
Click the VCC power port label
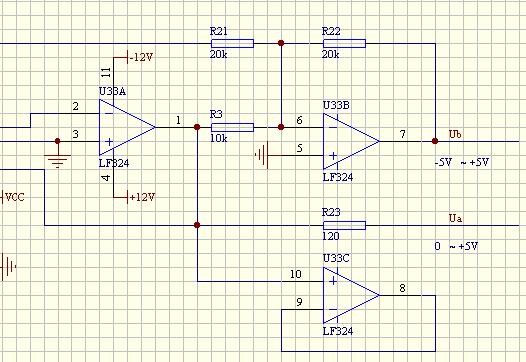click(x=14, y=197)
